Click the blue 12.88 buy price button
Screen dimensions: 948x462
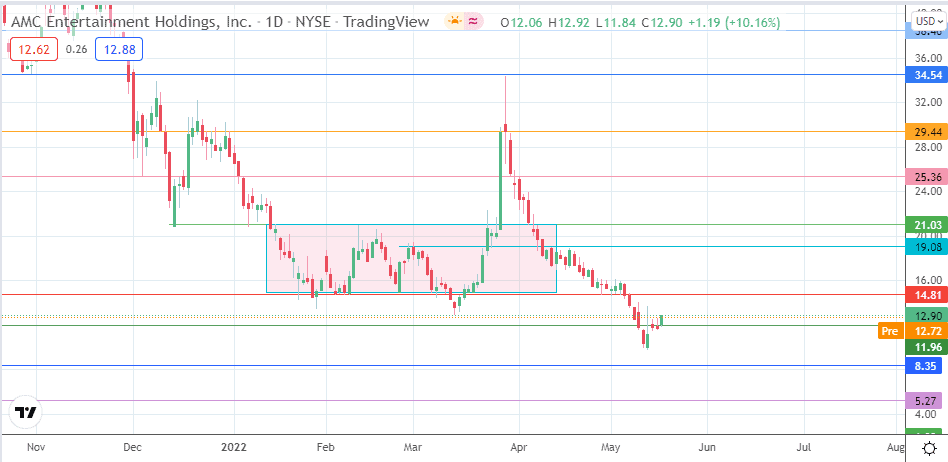[x=118, y=50]
